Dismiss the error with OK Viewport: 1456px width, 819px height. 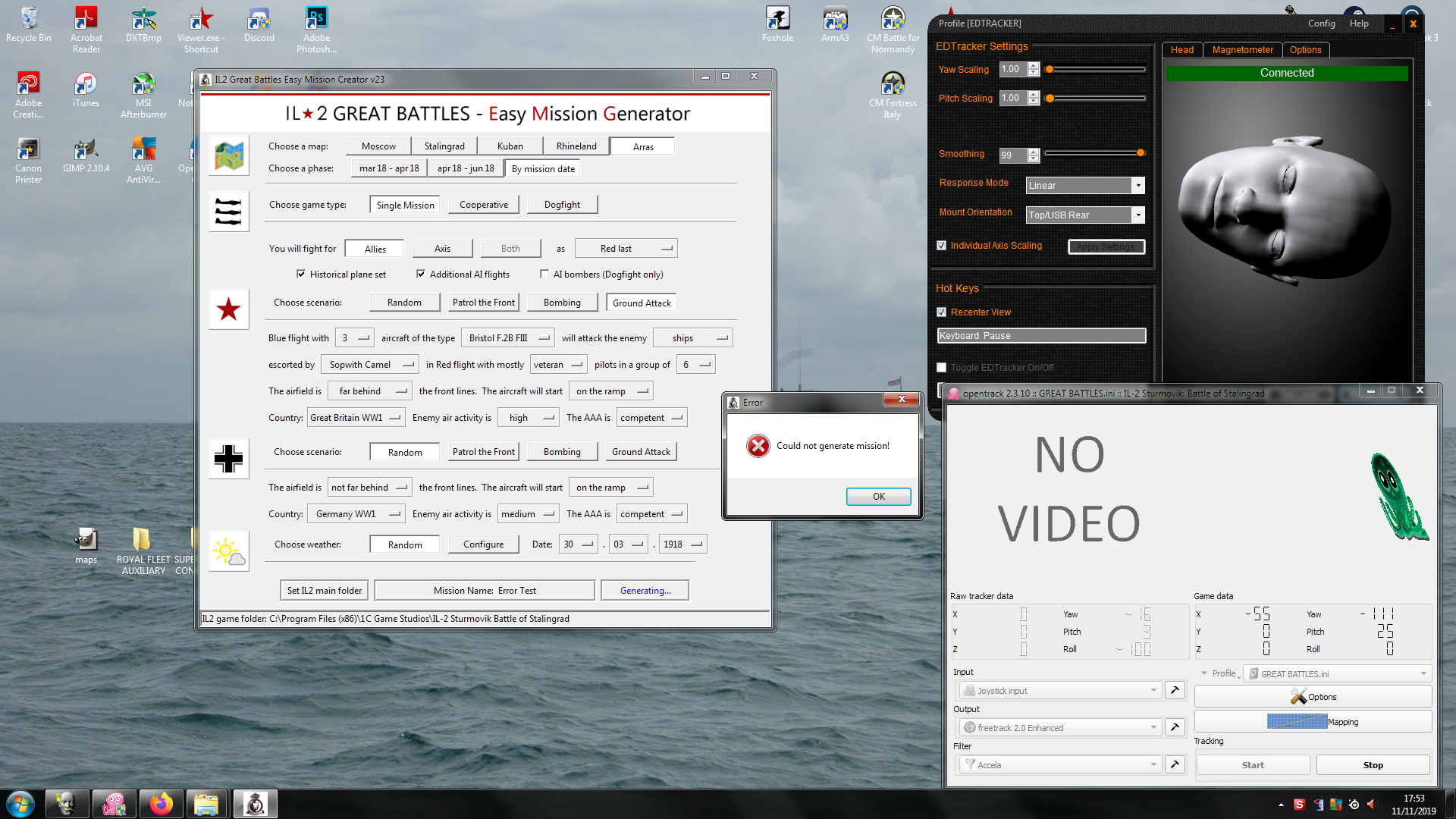click(878, 497)
